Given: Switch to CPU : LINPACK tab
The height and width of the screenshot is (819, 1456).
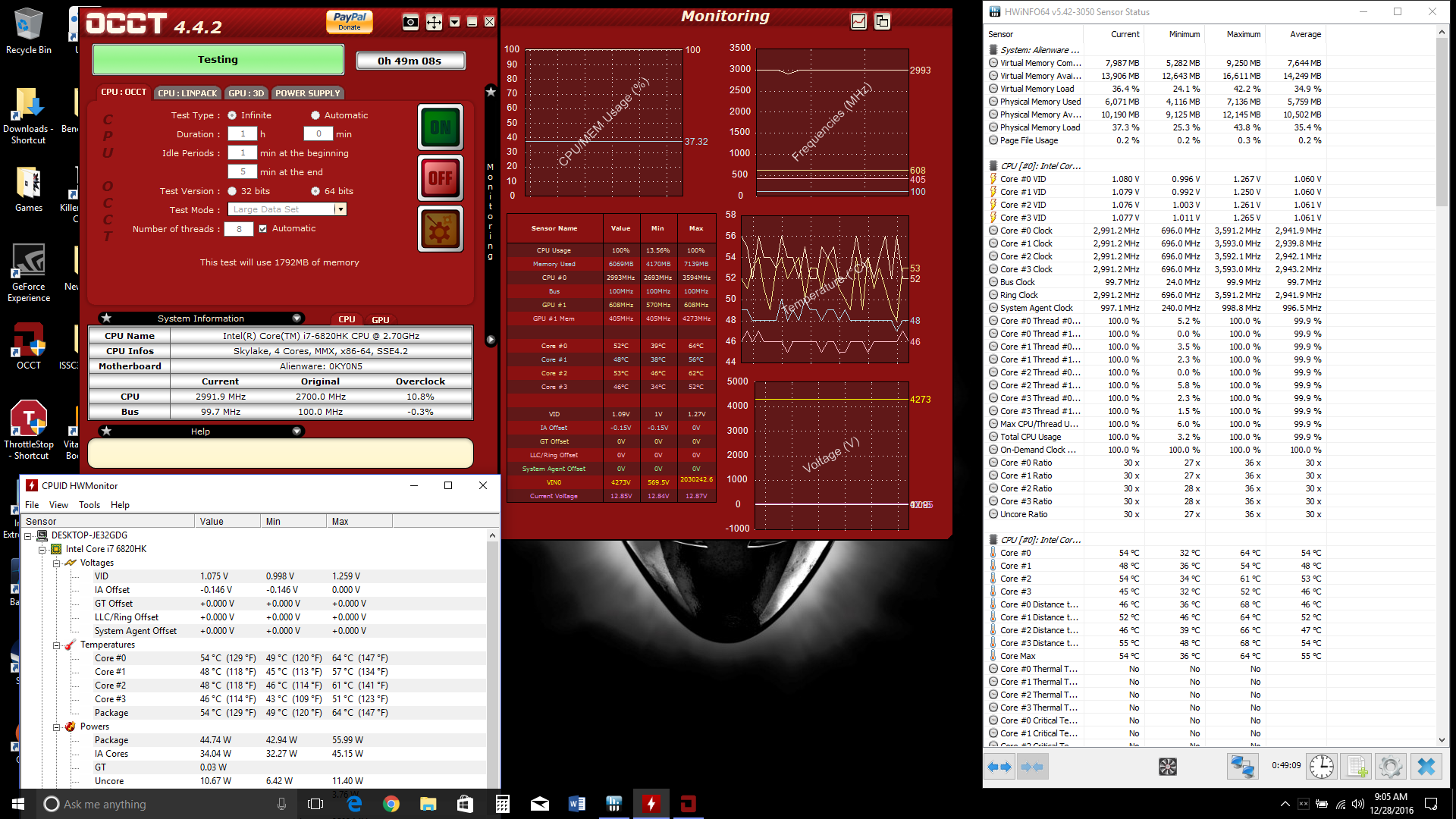Looking at the screenshot, I should [x=187, y=93].
